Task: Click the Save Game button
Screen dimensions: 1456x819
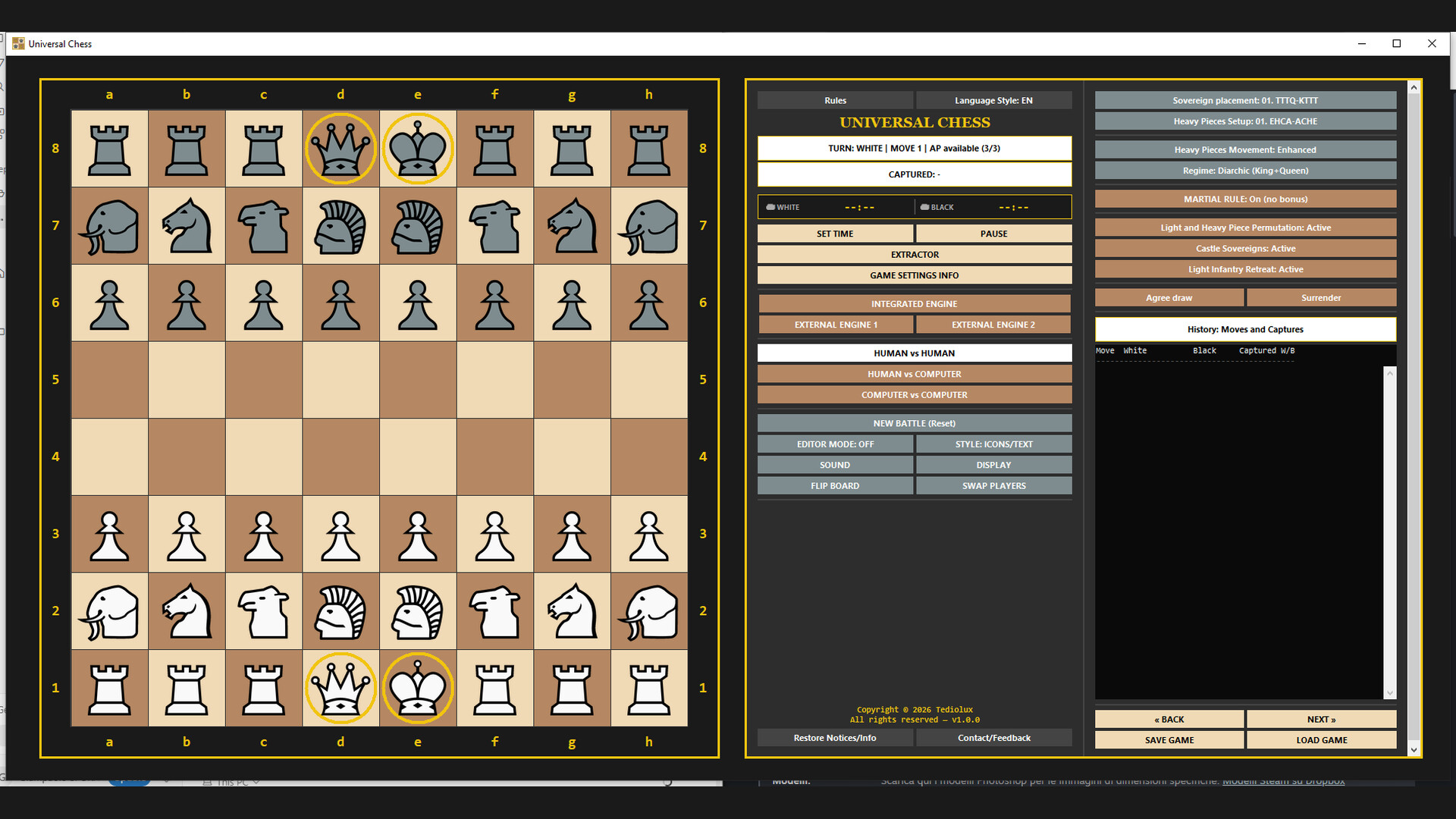Action: tap(1169, 740)
